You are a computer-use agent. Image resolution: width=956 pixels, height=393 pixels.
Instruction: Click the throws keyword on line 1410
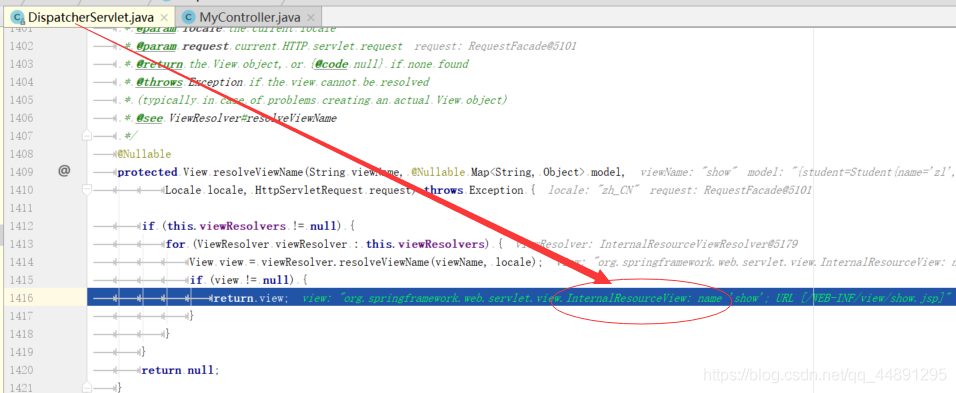coord(443,190)
